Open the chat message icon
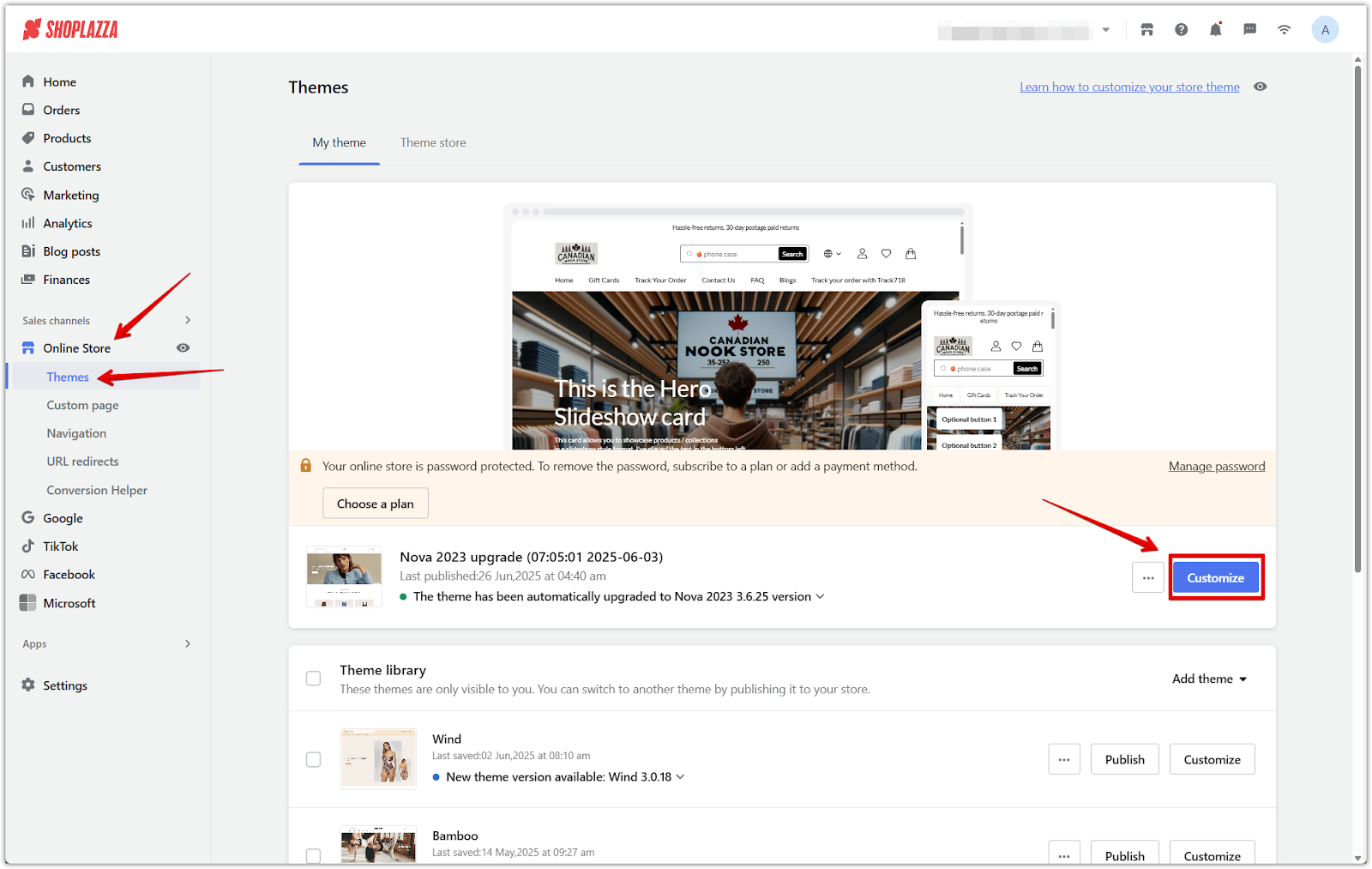Viewport: 1372px width, 869px height. pos(1250,30)
